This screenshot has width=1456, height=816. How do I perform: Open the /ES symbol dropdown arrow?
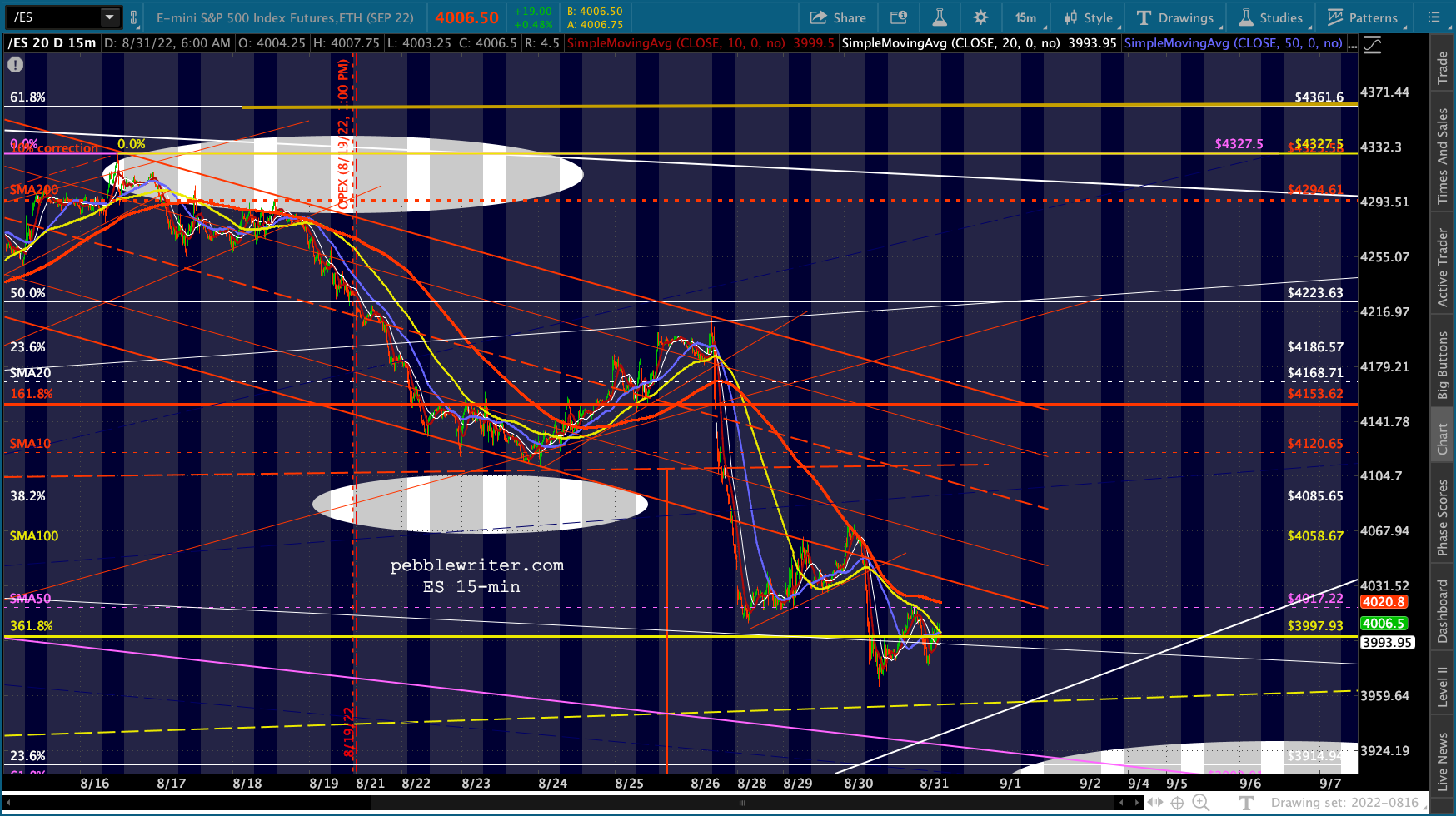tap(109, 17)
